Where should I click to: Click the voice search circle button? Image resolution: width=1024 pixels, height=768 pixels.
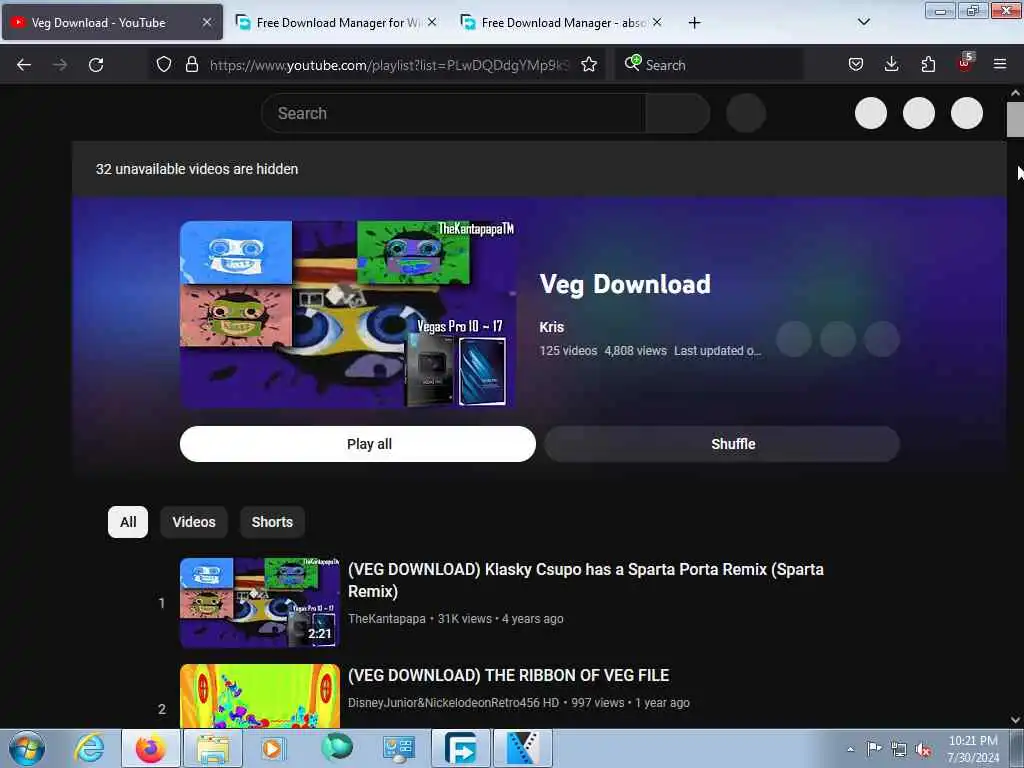point(746,113)
